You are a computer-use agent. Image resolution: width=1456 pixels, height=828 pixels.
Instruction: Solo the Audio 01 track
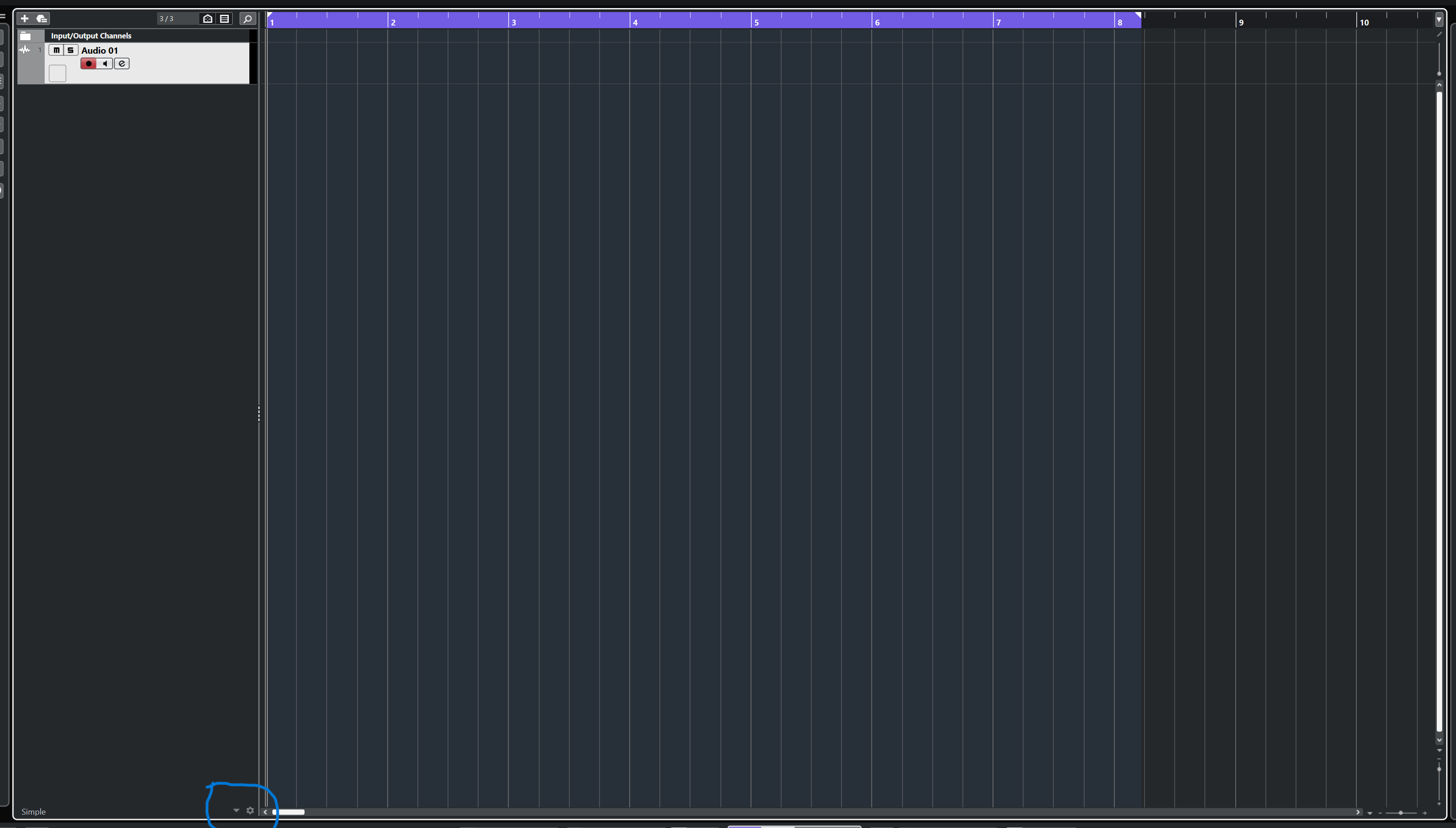[x=71, y=50]
